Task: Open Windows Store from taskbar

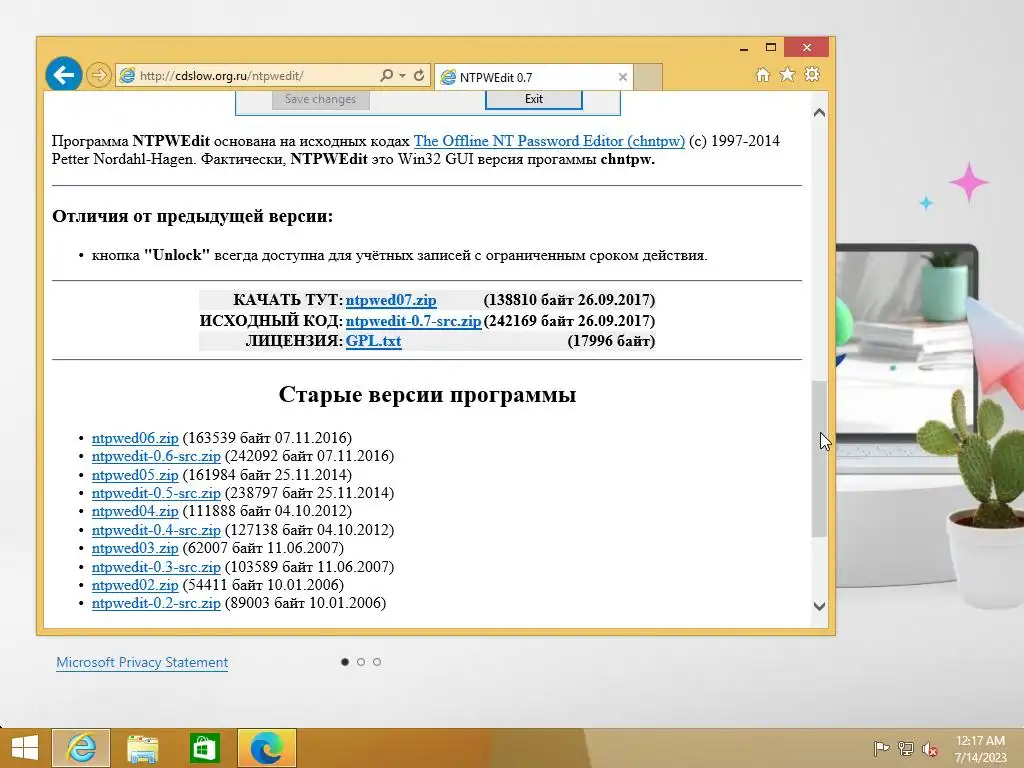Action: point(204,748)
